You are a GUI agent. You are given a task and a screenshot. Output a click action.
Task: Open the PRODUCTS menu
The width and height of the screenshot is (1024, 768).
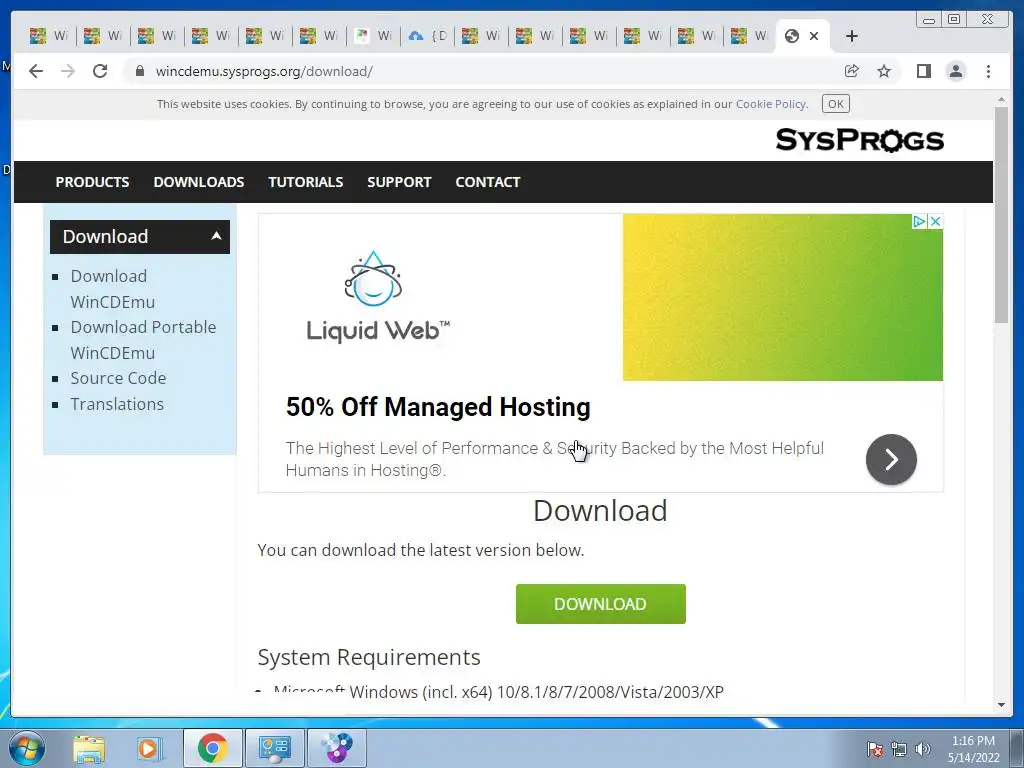click(92, 182)
